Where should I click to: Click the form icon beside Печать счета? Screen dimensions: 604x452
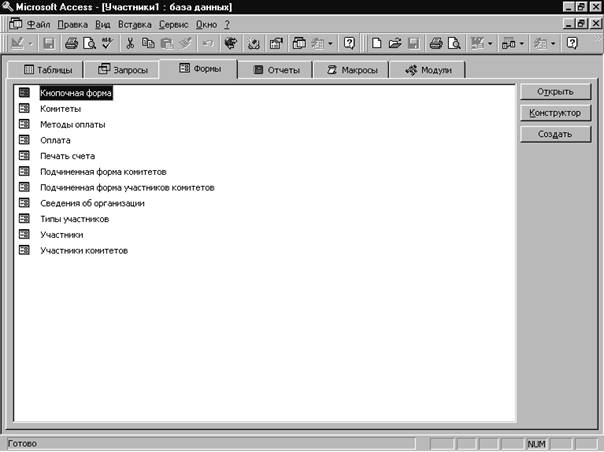click(x=24, y=156)
